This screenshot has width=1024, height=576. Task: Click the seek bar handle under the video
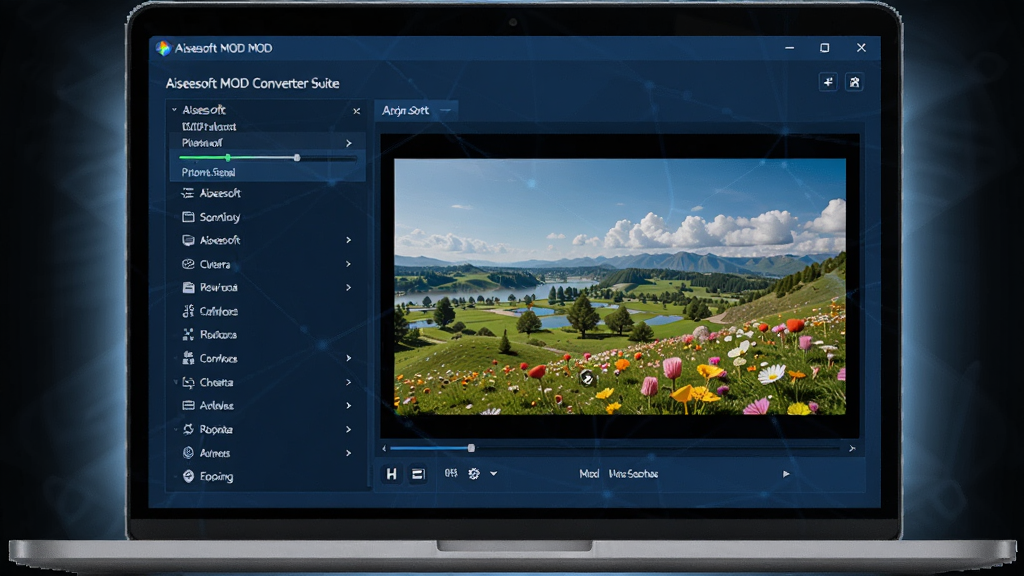[471, 448]
